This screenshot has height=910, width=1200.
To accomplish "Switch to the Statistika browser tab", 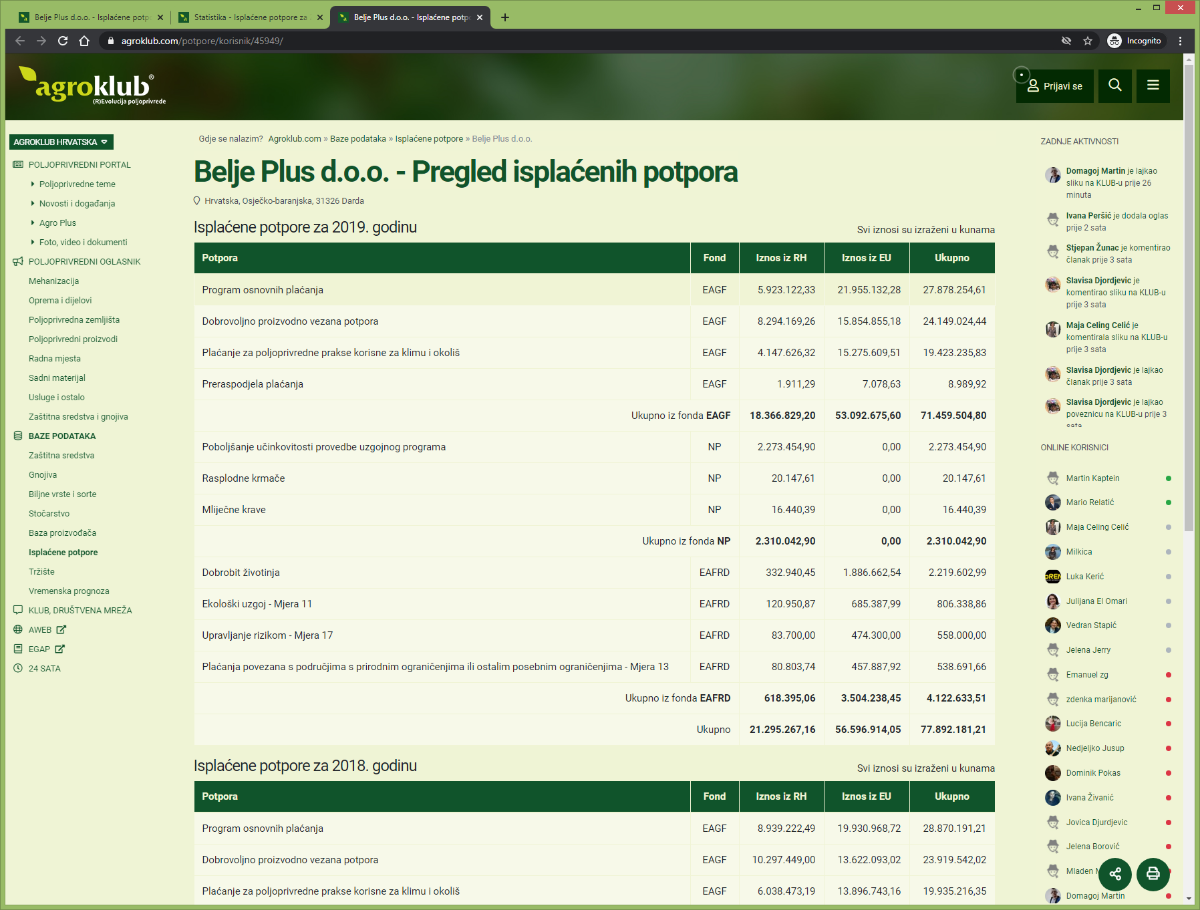I will coord(249,17).
